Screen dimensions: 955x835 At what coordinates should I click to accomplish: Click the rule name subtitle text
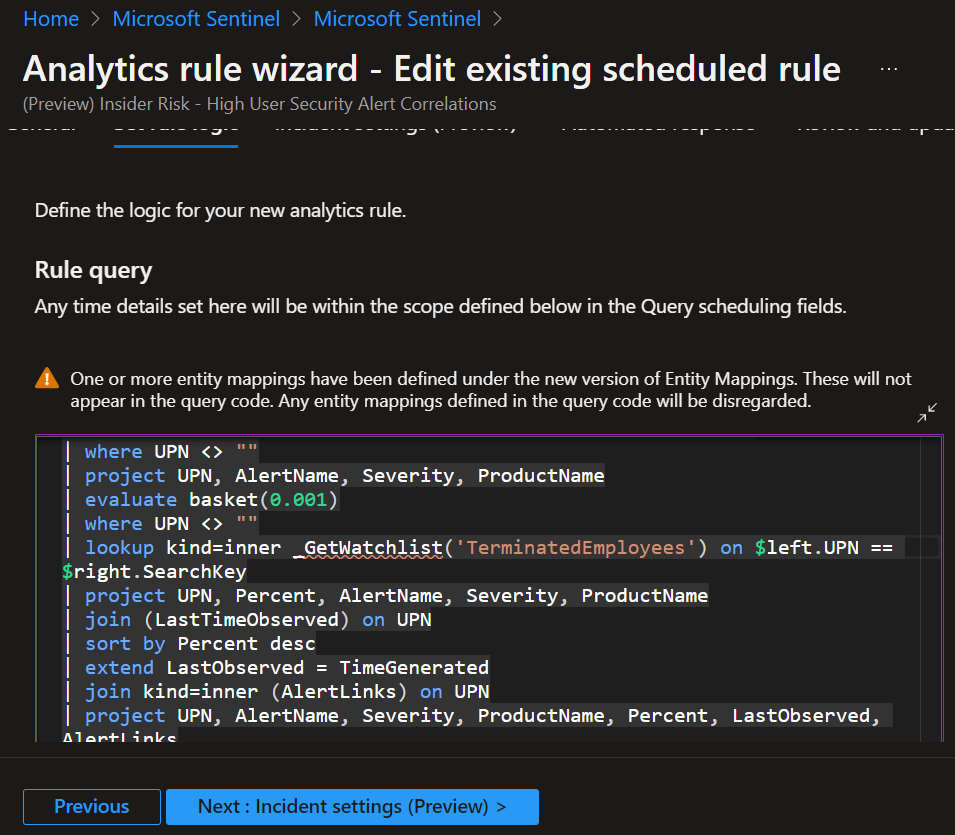pos(259,104)
